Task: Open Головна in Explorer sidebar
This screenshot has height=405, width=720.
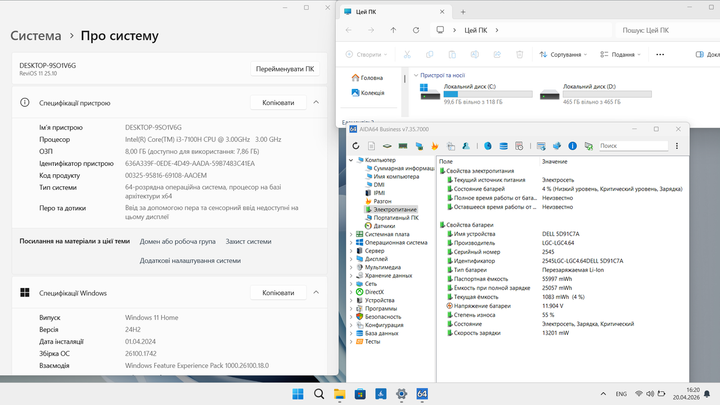Action: 367,78
